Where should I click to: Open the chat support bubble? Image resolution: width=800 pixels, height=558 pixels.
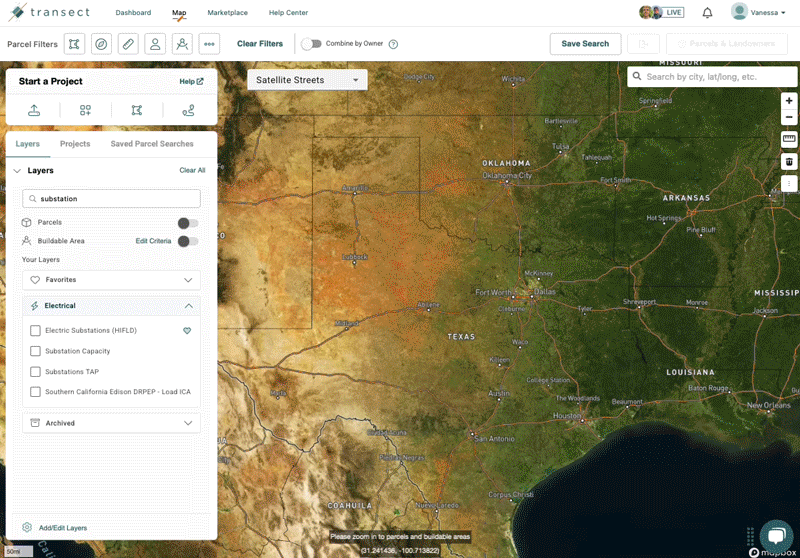[x=777, y=536]
